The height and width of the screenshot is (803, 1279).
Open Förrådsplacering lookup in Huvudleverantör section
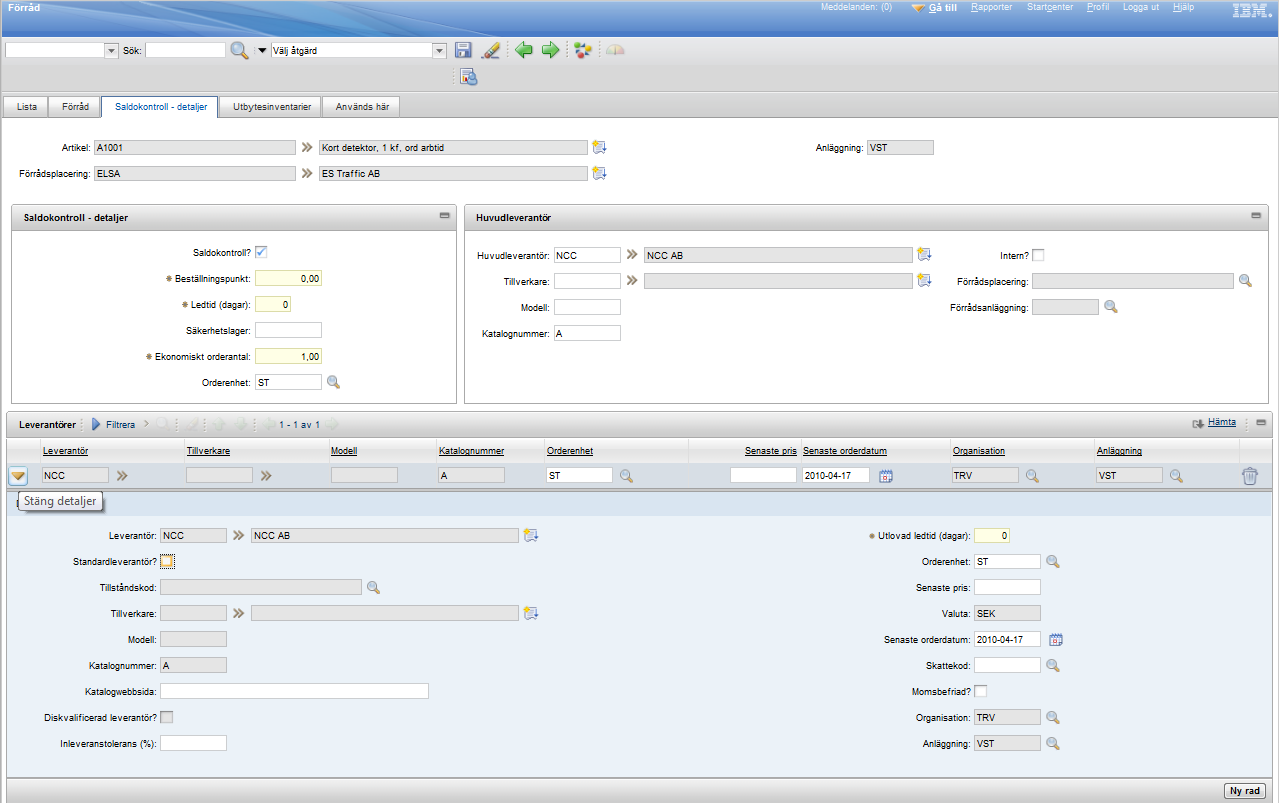tap(1245, 281)
